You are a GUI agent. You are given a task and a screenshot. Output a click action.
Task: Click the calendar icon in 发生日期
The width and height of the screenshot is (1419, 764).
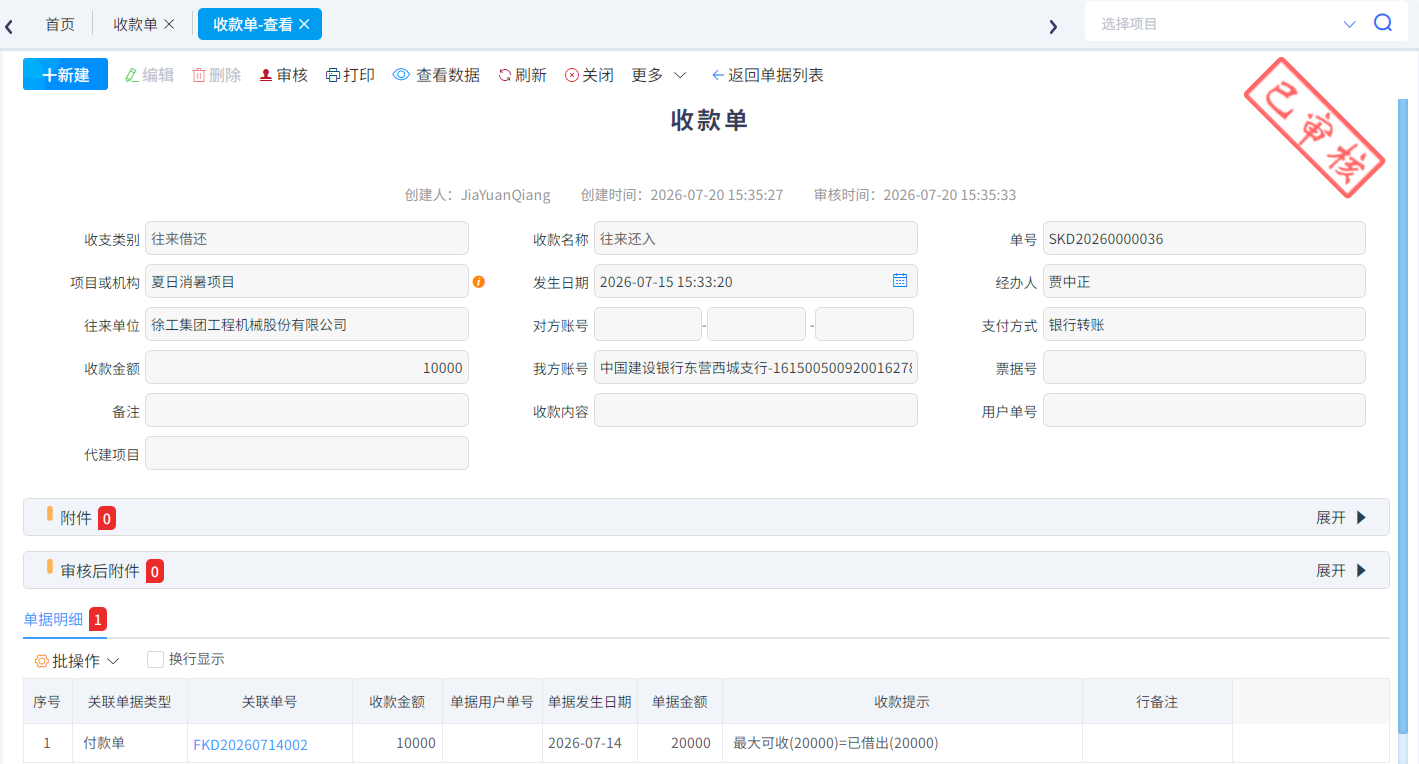click(x=900, y=281)
